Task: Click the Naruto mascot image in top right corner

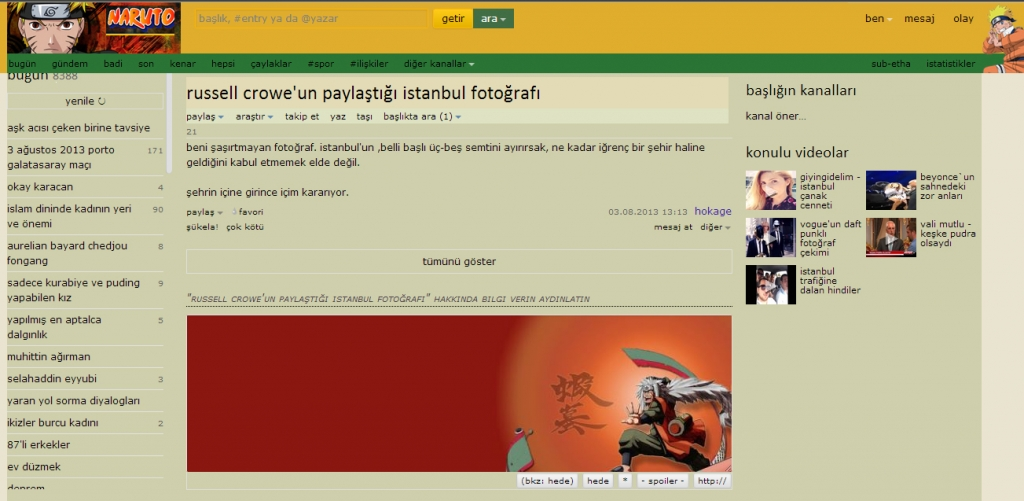Action: [1002, 39]
